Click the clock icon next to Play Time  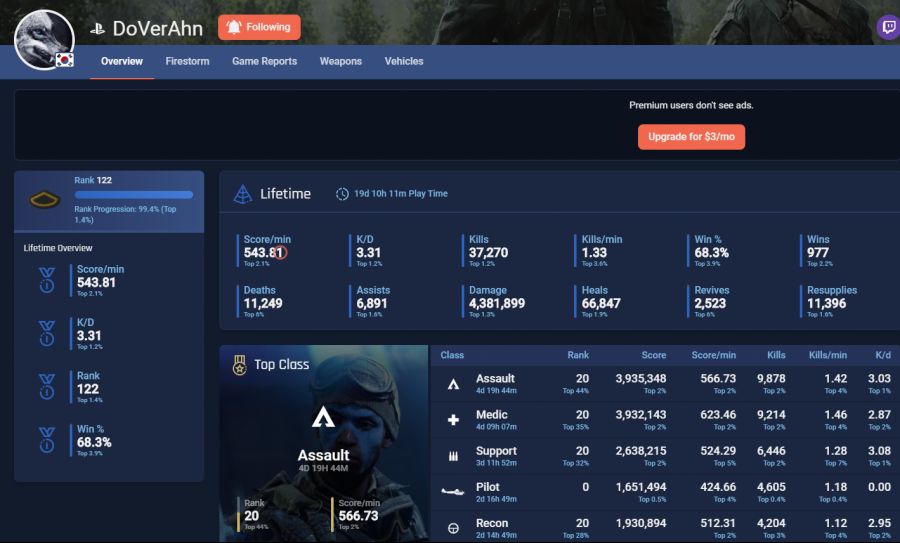click(342, 194)
